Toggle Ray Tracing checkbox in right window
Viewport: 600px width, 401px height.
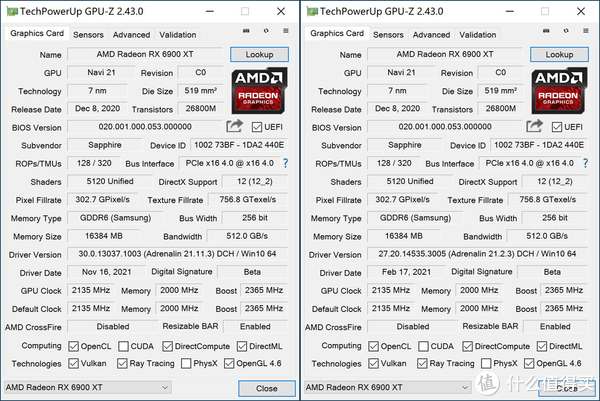[x=422, y=363]
